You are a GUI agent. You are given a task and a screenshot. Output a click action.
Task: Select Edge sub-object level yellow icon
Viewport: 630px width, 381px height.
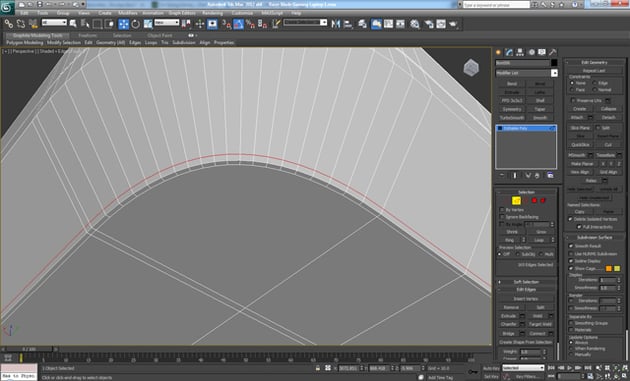[516, 200]
